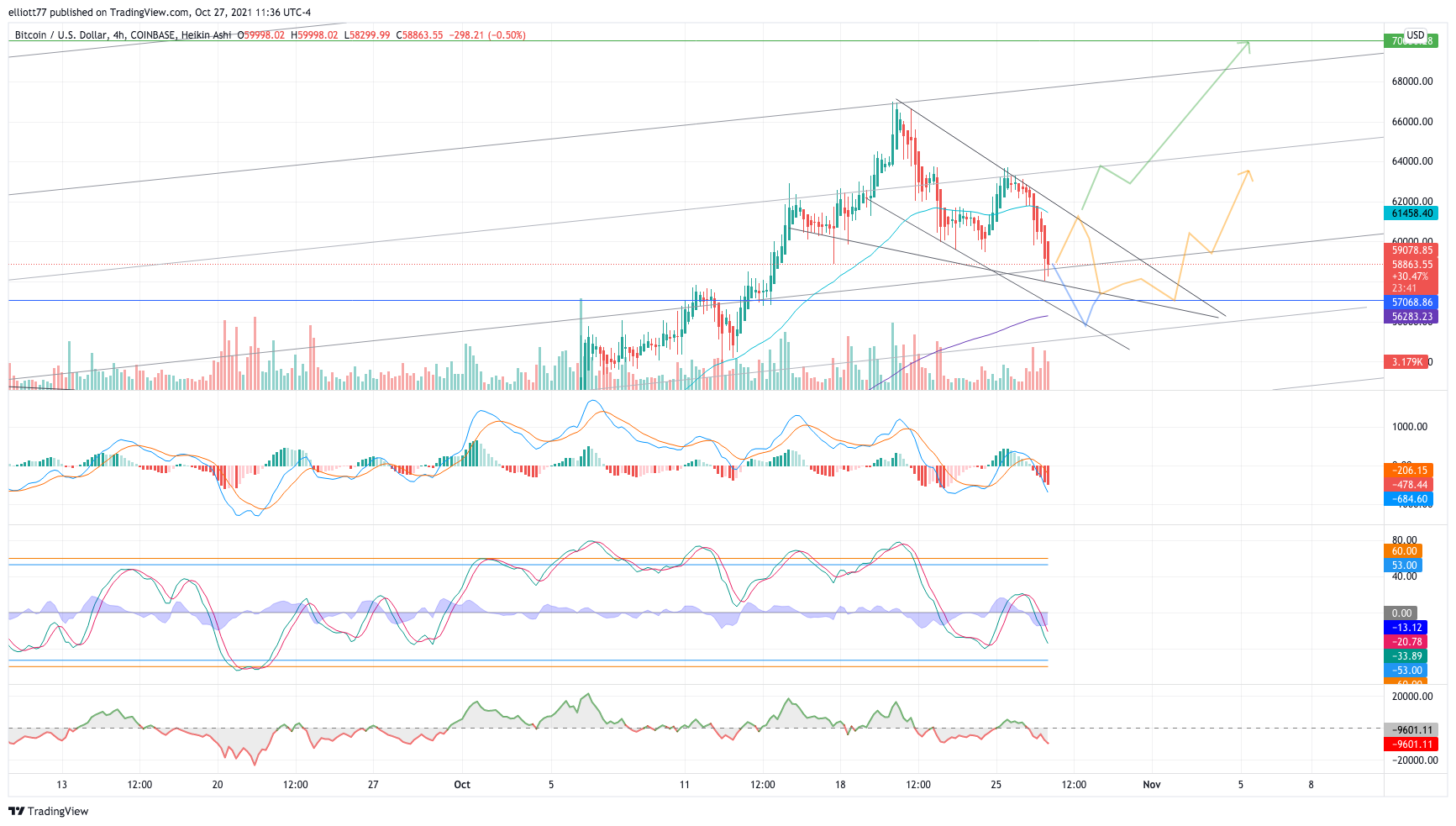Click the TradingView logo at bottom left
The height and width of the screenshot is (826, 1456).
point(48,811)
